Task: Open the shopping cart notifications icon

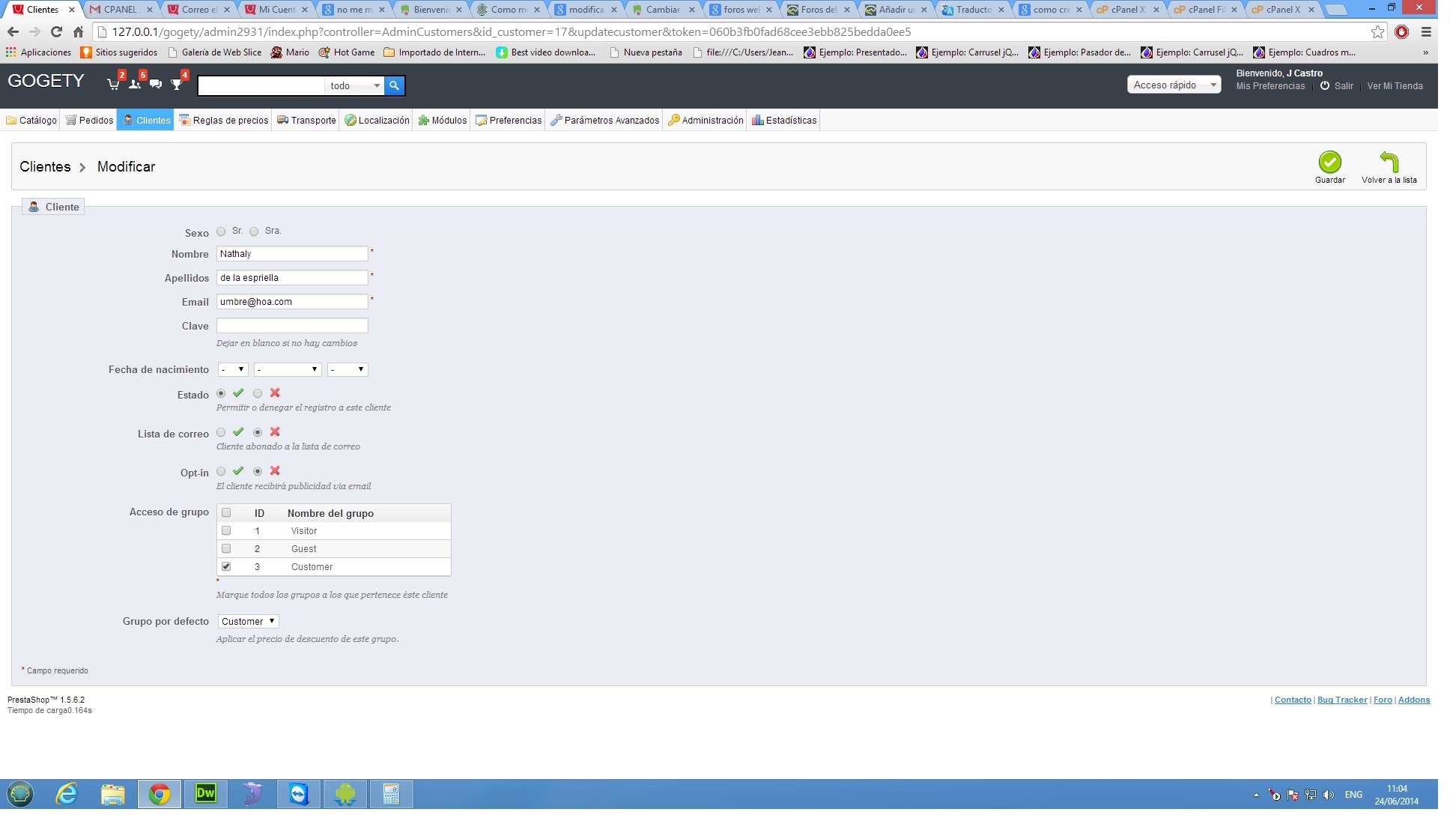Action: [x=113, y=85]
